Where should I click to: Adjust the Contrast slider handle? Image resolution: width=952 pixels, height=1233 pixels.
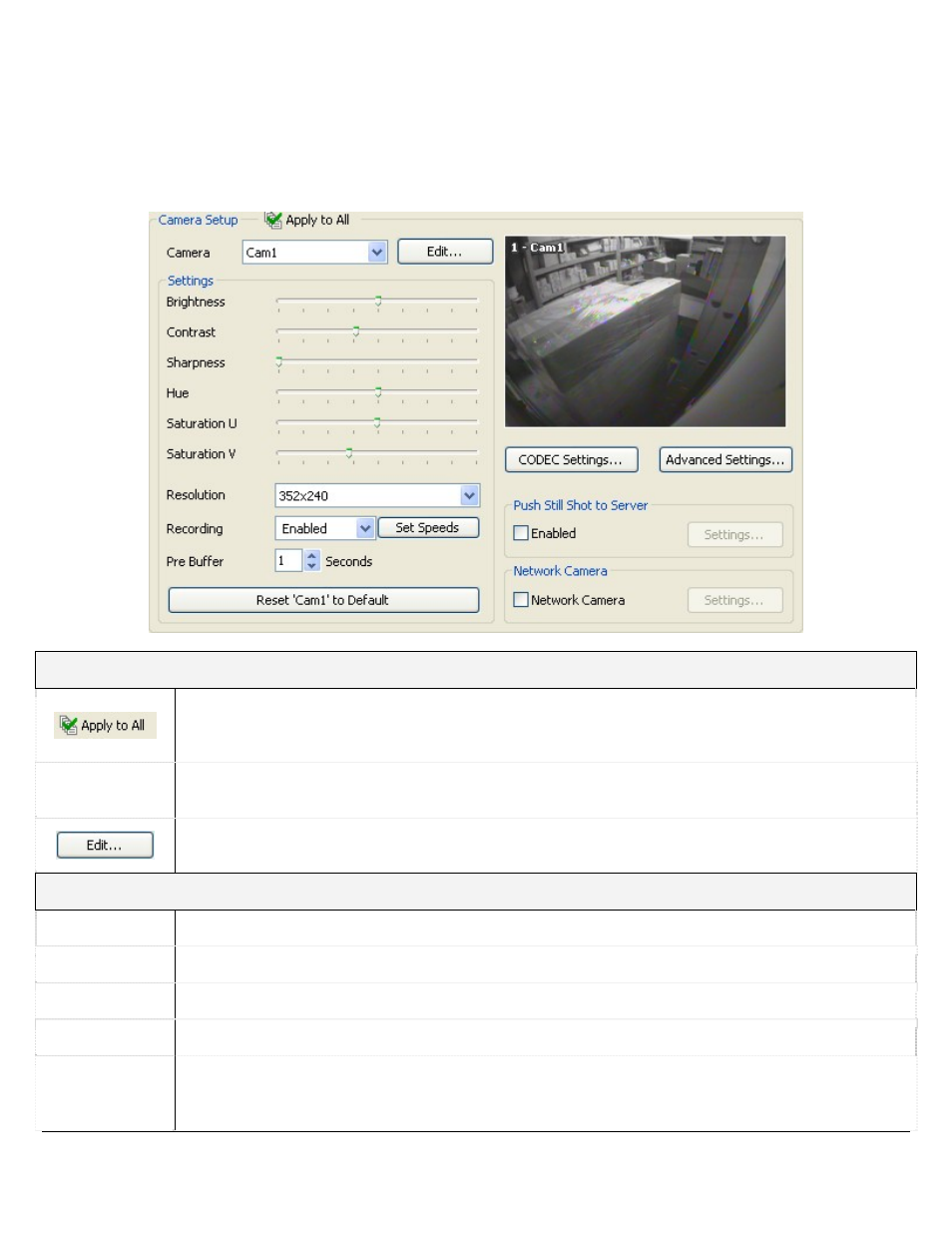pyautogui.click(x=356, y=330)
